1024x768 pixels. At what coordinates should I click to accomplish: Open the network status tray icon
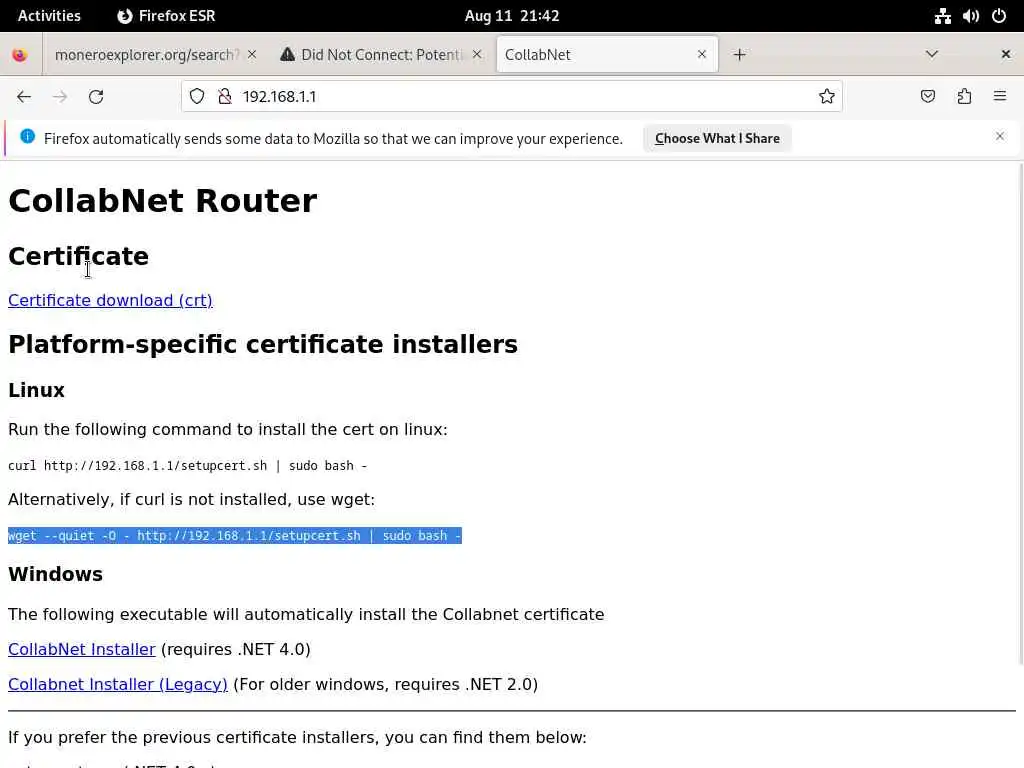[x=942, y=16]
